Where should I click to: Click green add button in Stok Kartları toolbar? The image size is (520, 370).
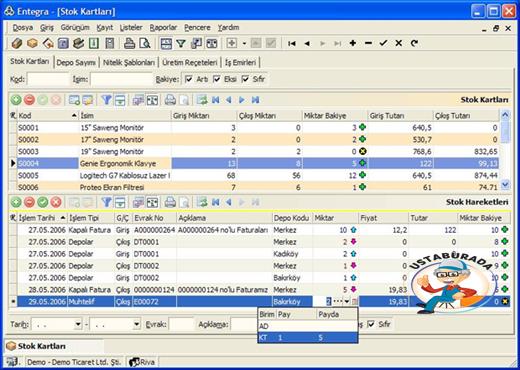16,100
